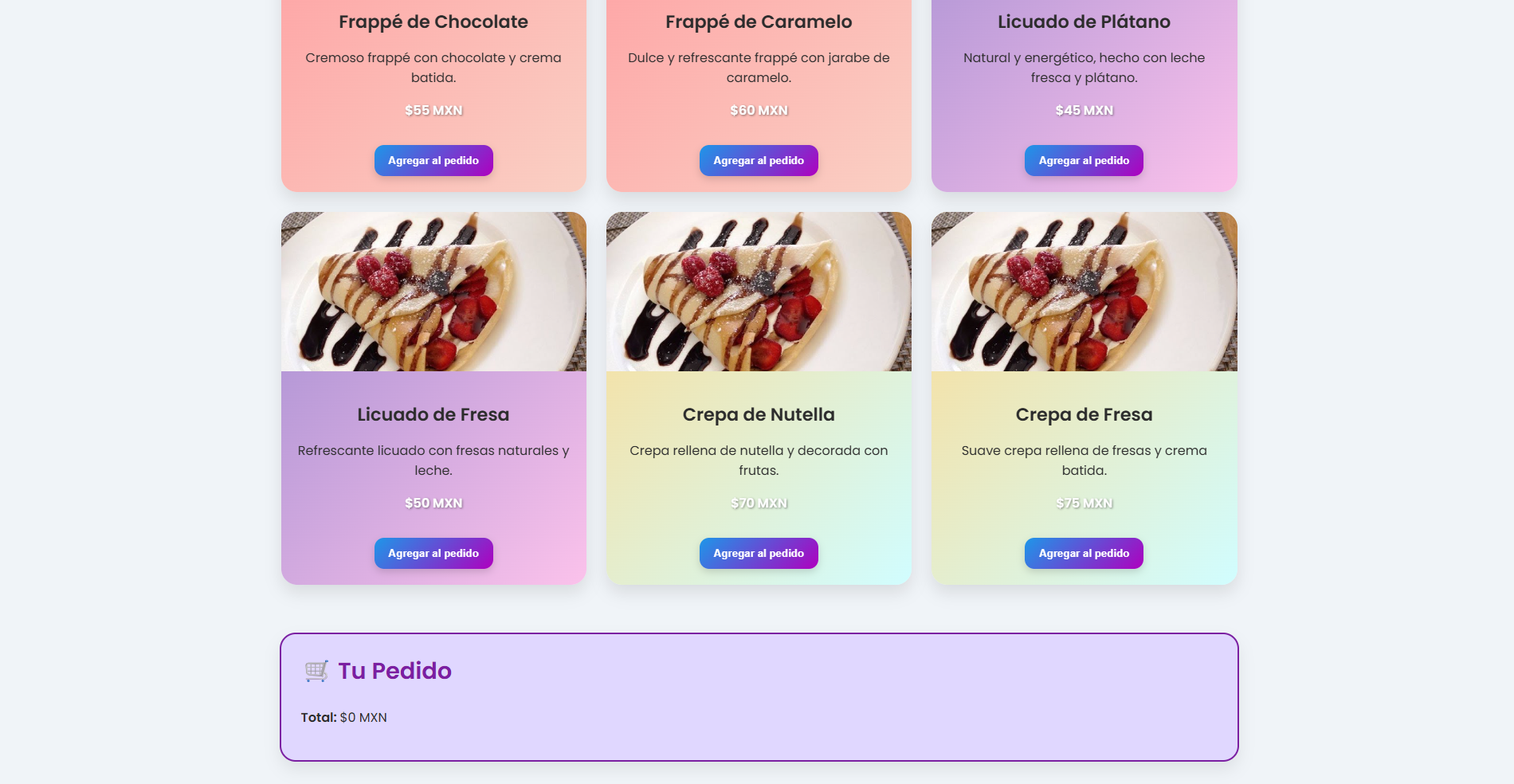The height and width of the screenshot is (784, 1514).
Task: Open the Crepa de Nutella product image
Action: [x=759, y=292]
